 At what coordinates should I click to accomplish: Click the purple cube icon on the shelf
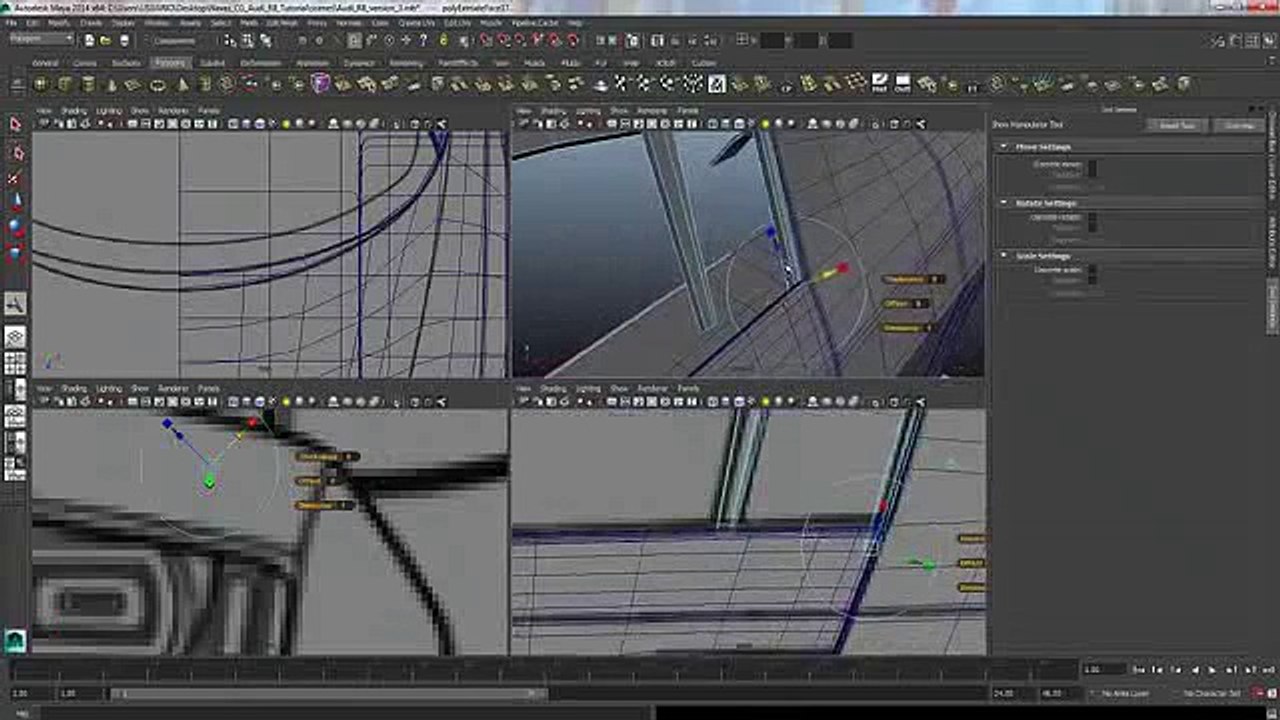320,84
